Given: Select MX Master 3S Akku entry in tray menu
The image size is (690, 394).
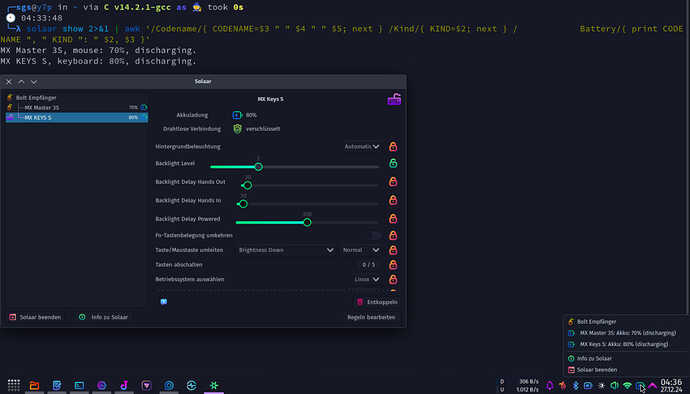Looking at the screenshot, I should pos(627,333).
